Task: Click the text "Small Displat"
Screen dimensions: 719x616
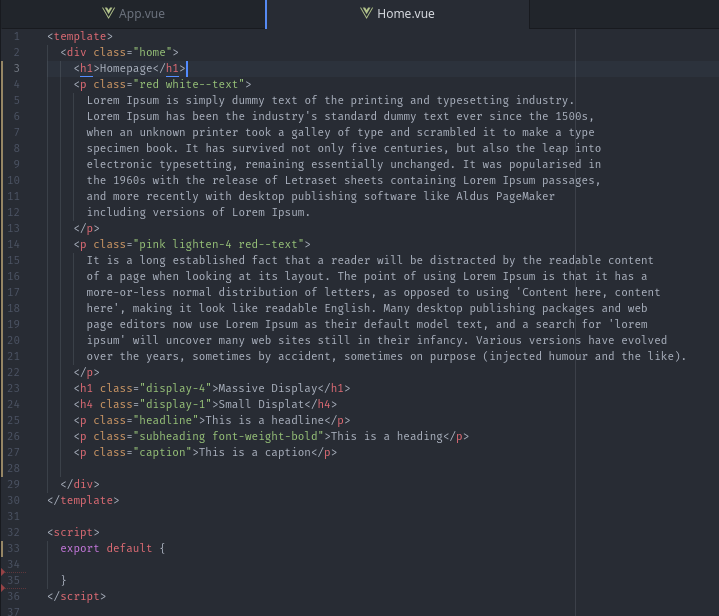Action: [x=261, y=405]
